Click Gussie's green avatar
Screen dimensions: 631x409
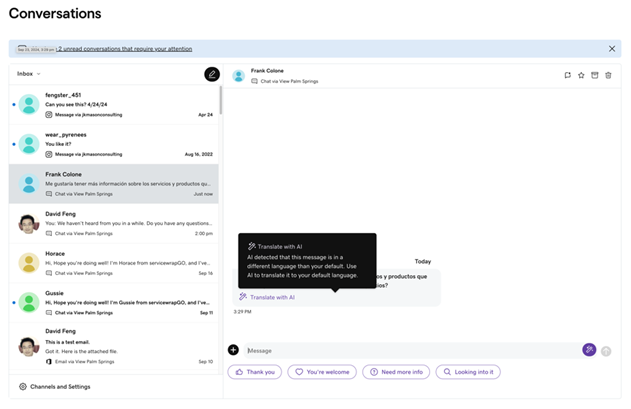tap(29, 302)
